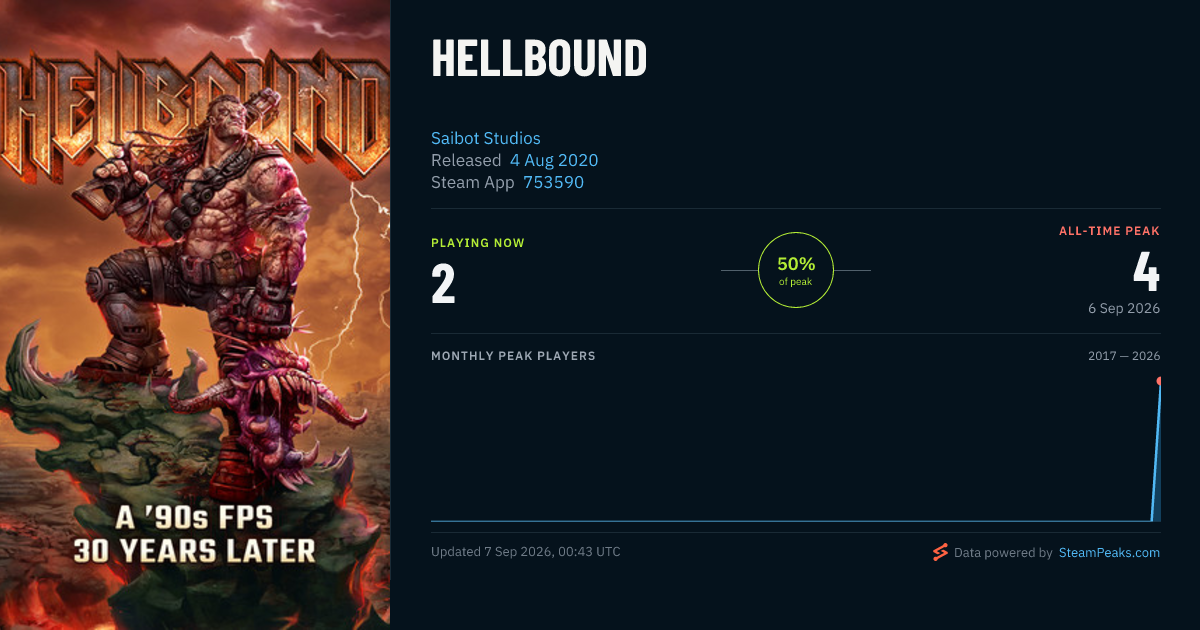Click the Playing Now green label
Screen dimensions: 1200x630
click(478, 243)
